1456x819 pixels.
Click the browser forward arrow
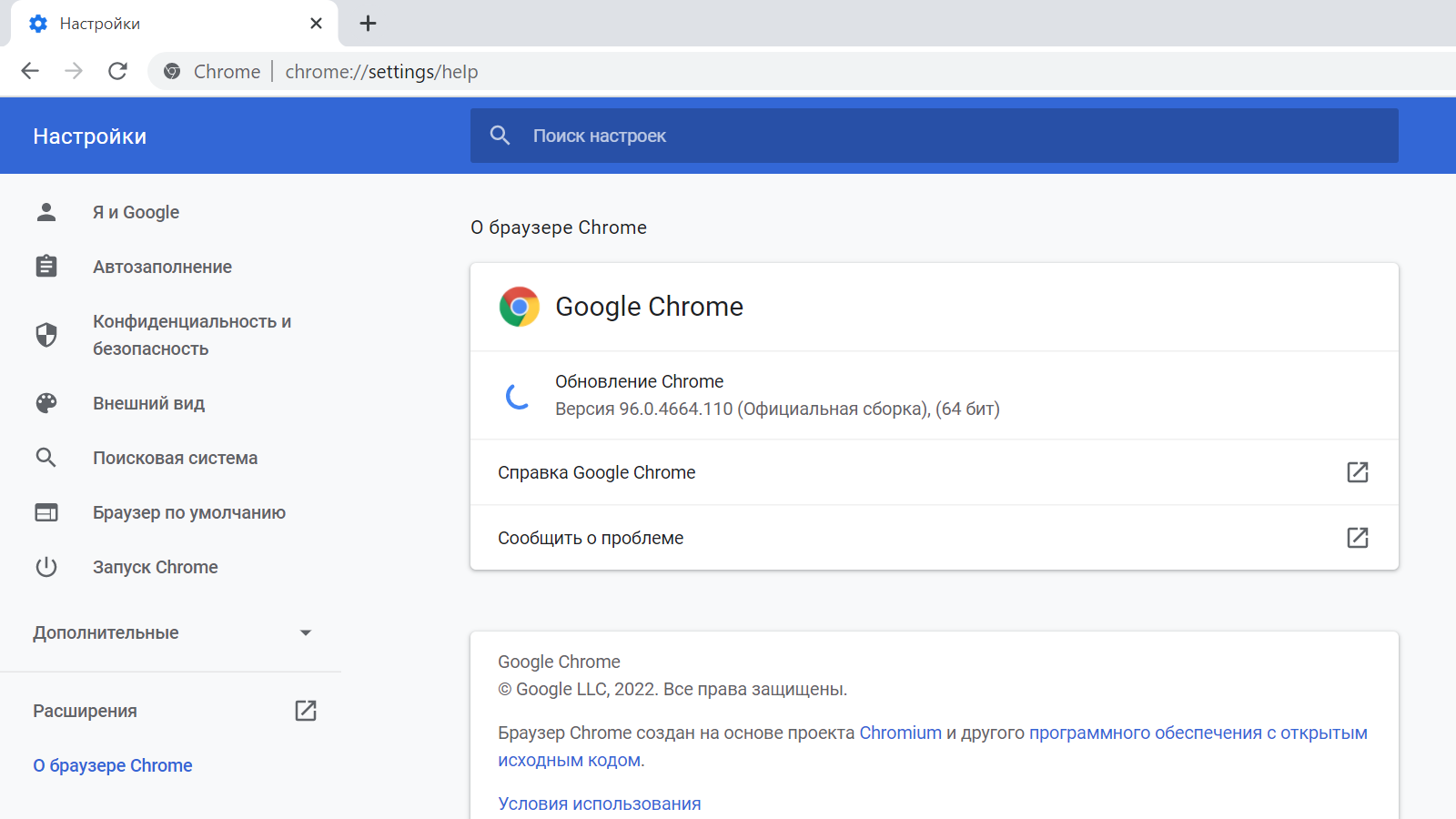click(x=74, y=71)
